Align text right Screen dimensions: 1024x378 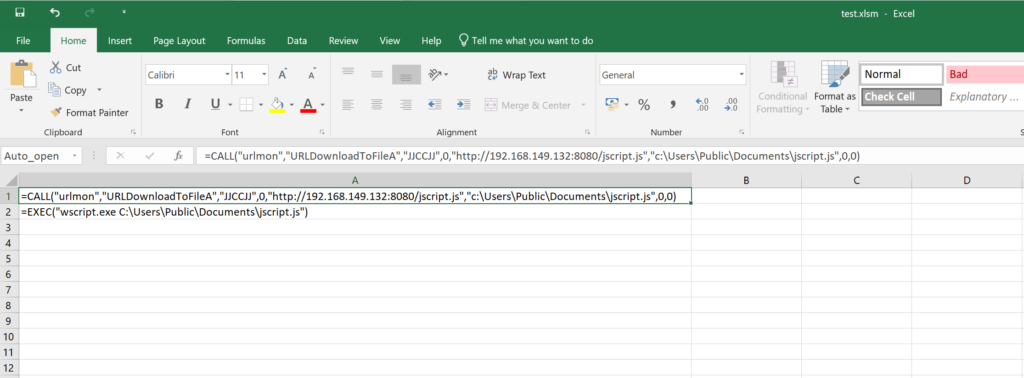(x=406, y=104)
